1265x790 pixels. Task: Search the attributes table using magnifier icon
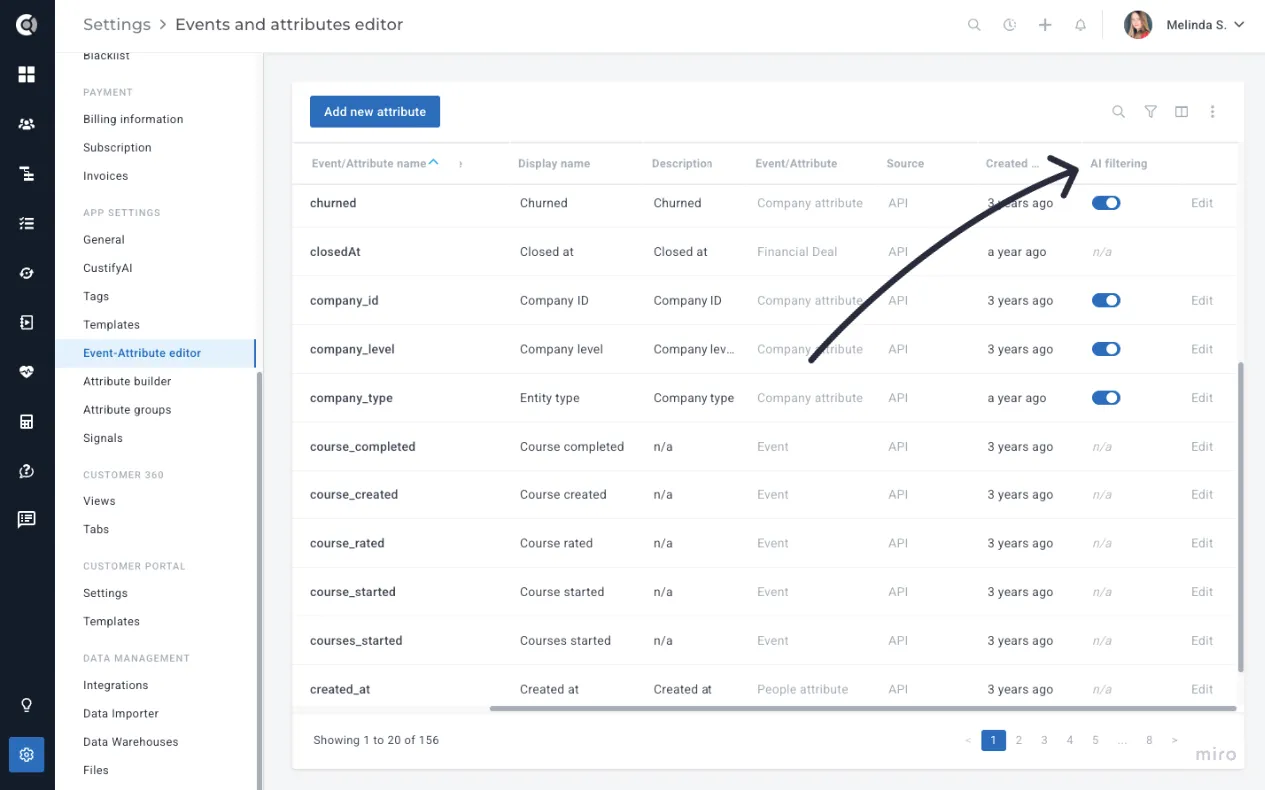(1119, 112)
